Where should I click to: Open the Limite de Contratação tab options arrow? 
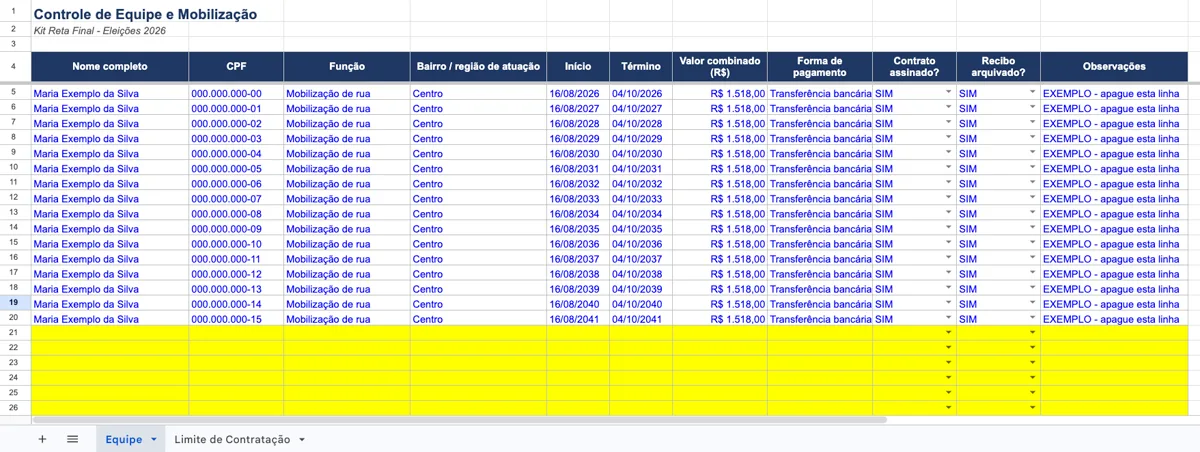pos(302,439)
